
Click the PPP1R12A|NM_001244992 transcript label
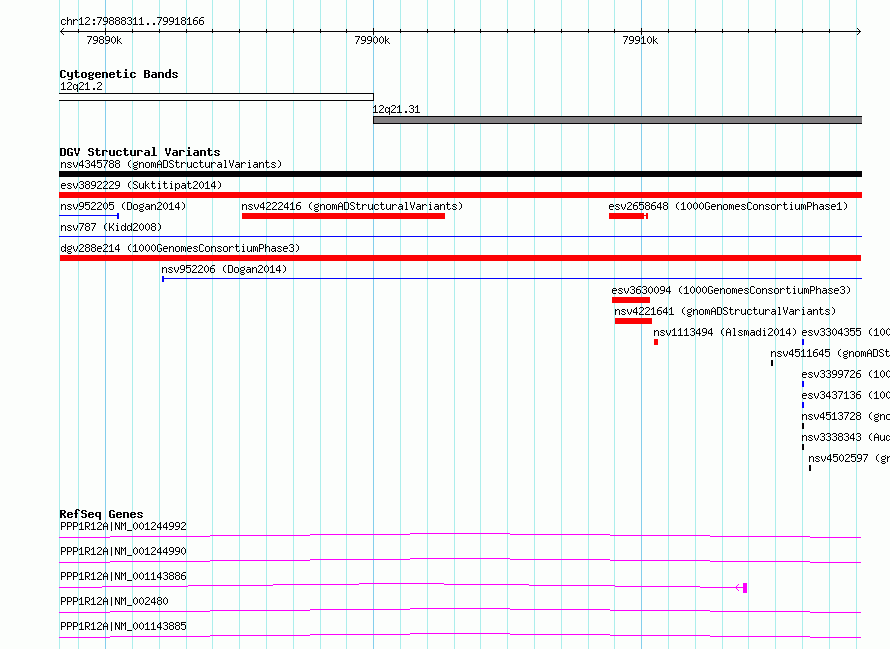coord(123,526)
